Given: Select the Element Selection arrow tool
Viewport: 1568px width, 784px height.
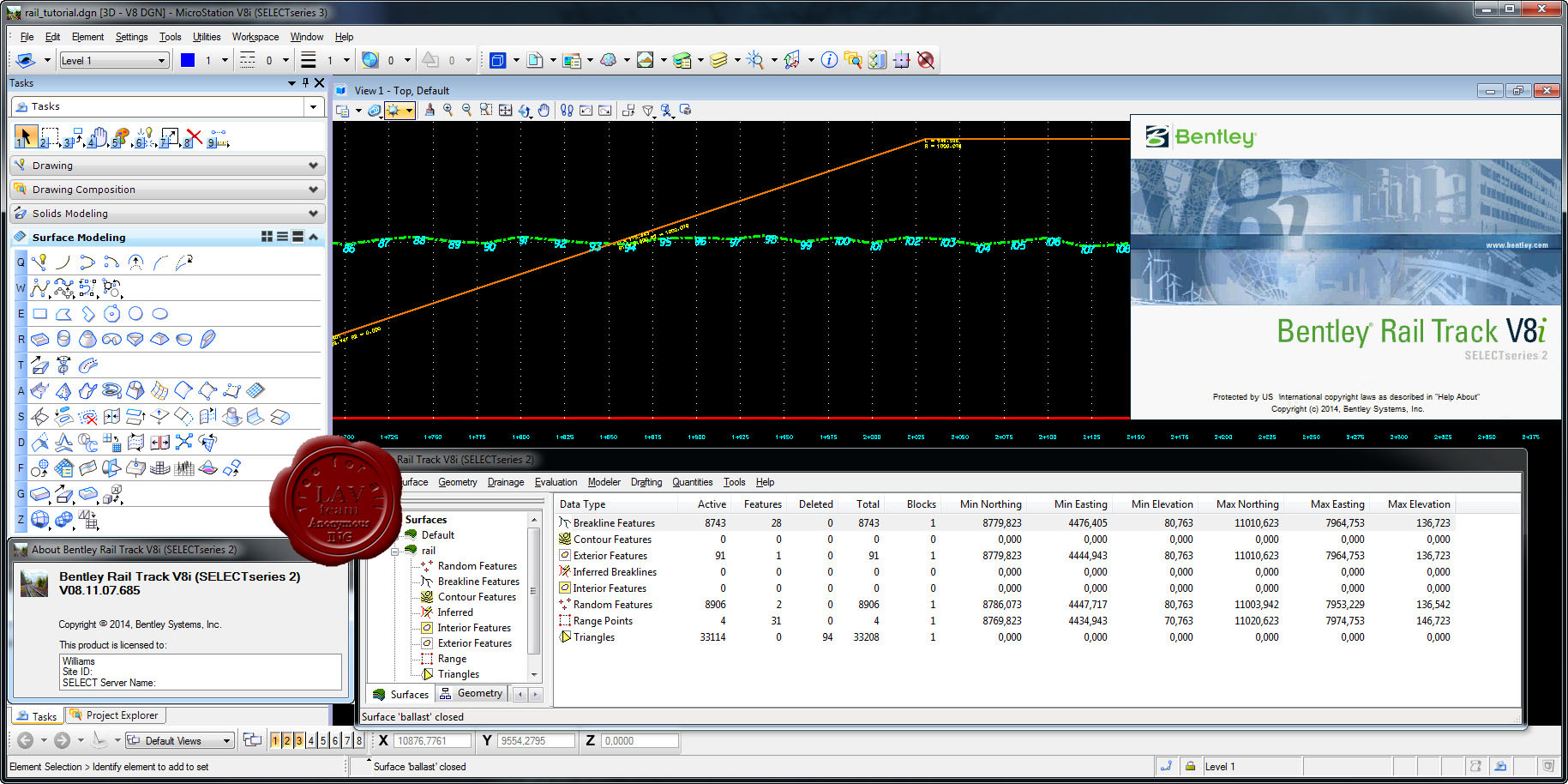Looking at the screenshot, I should pos(25,136).
